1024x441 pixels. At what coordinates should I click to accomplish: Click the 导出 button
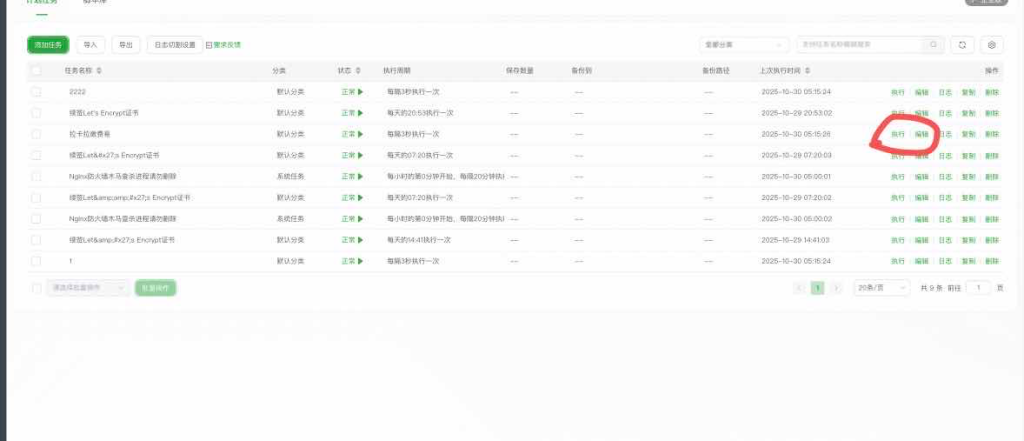point(125,44)
